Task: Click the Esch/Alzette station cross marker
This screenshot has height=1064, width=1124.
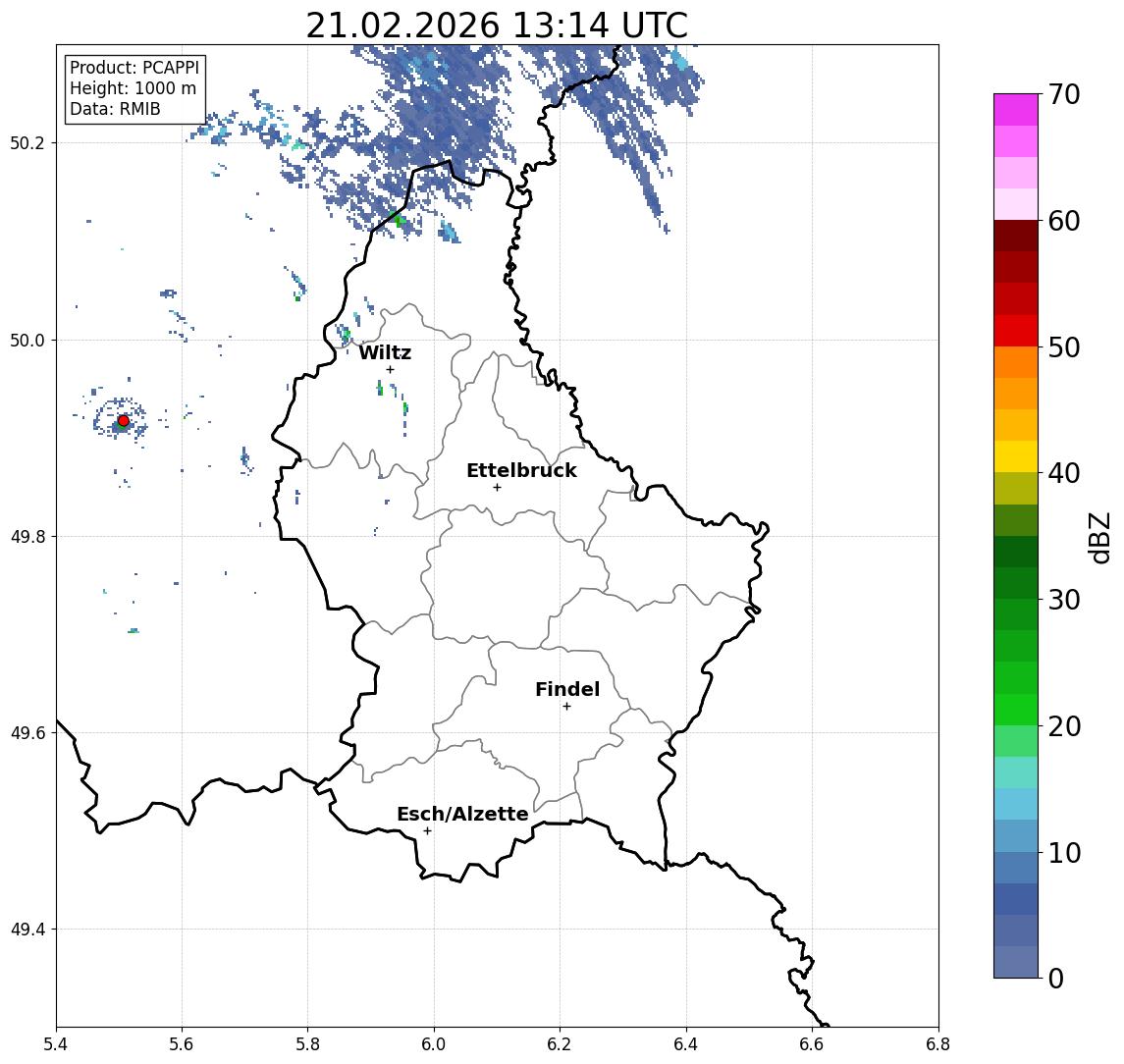Action: [428, 831]
